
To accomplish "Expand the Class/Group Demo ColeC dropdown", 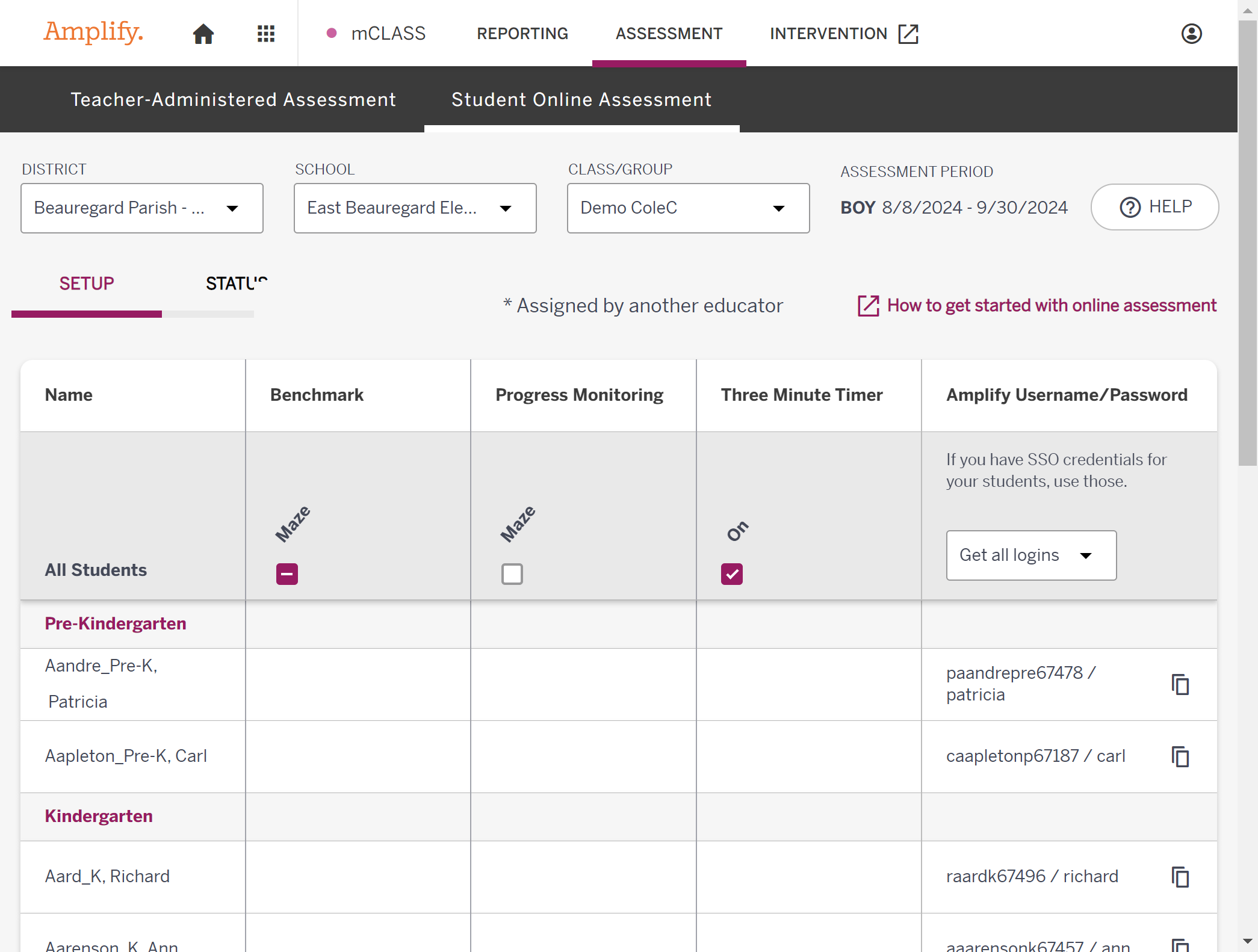I will [x=689, y=208].
